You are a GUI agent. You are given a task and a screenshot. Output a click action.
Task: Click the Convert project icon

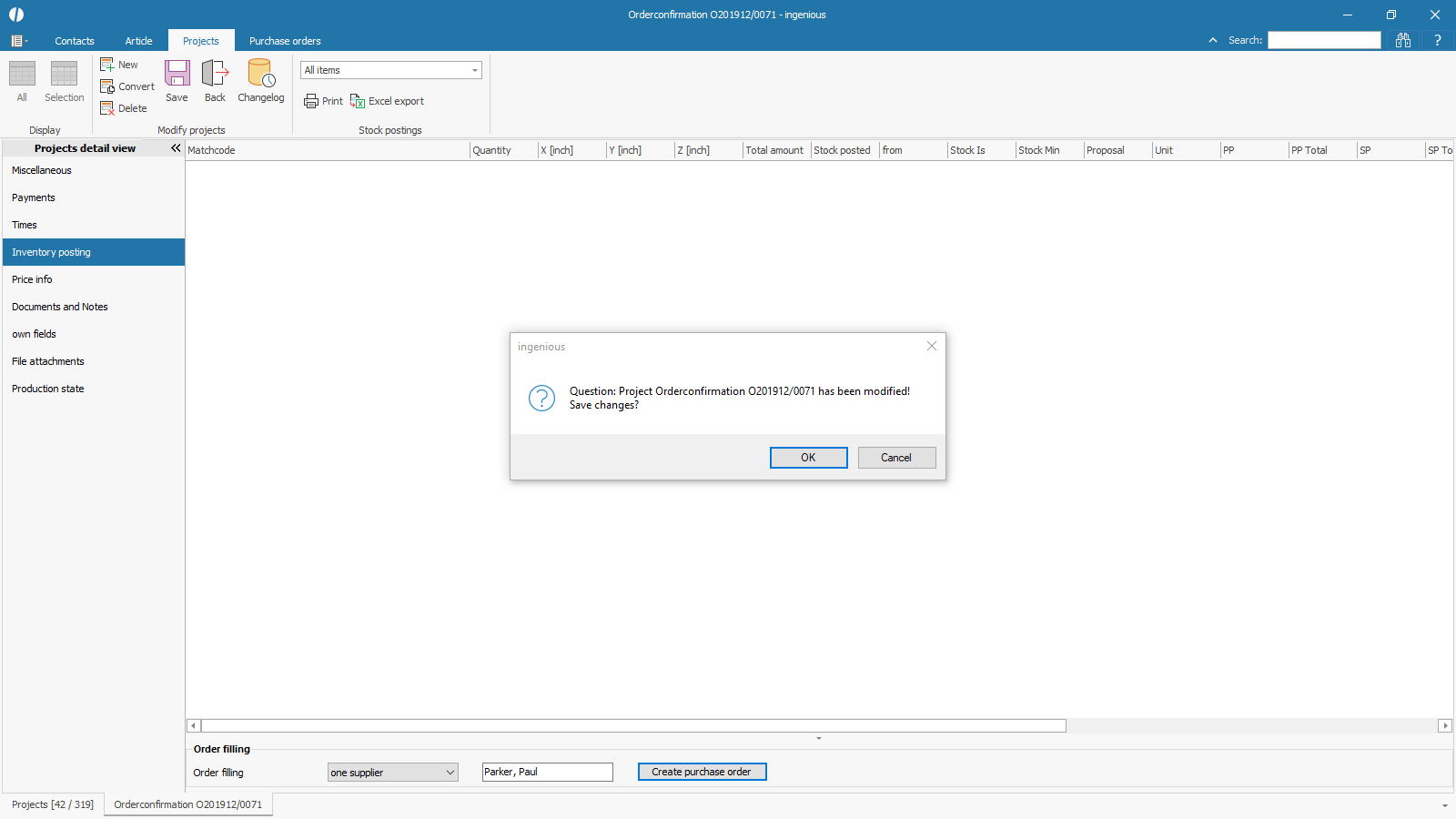click(x=107, y=86)
